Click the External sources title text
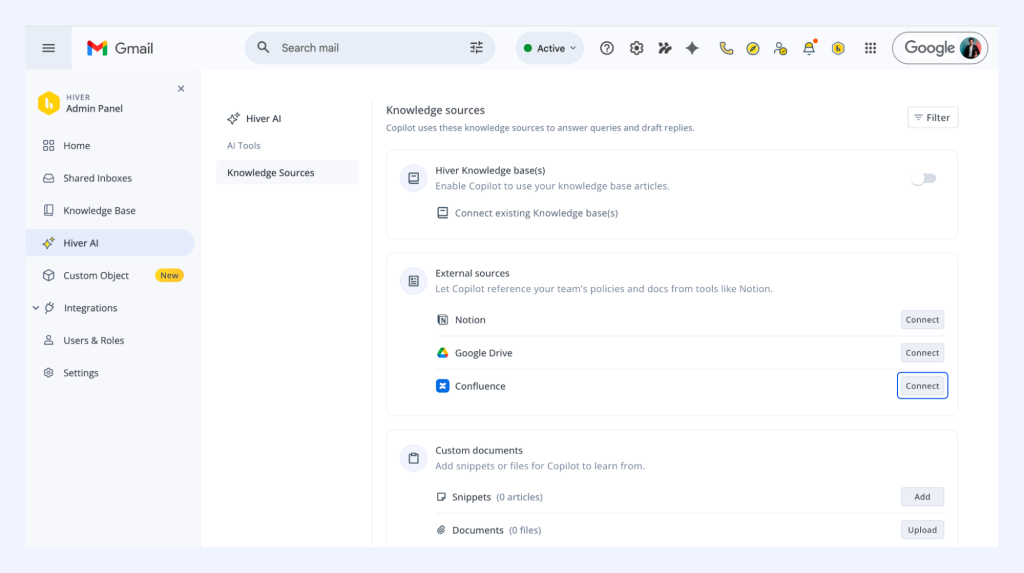This screenshot has height=573, width=1024. coord(472,273)
